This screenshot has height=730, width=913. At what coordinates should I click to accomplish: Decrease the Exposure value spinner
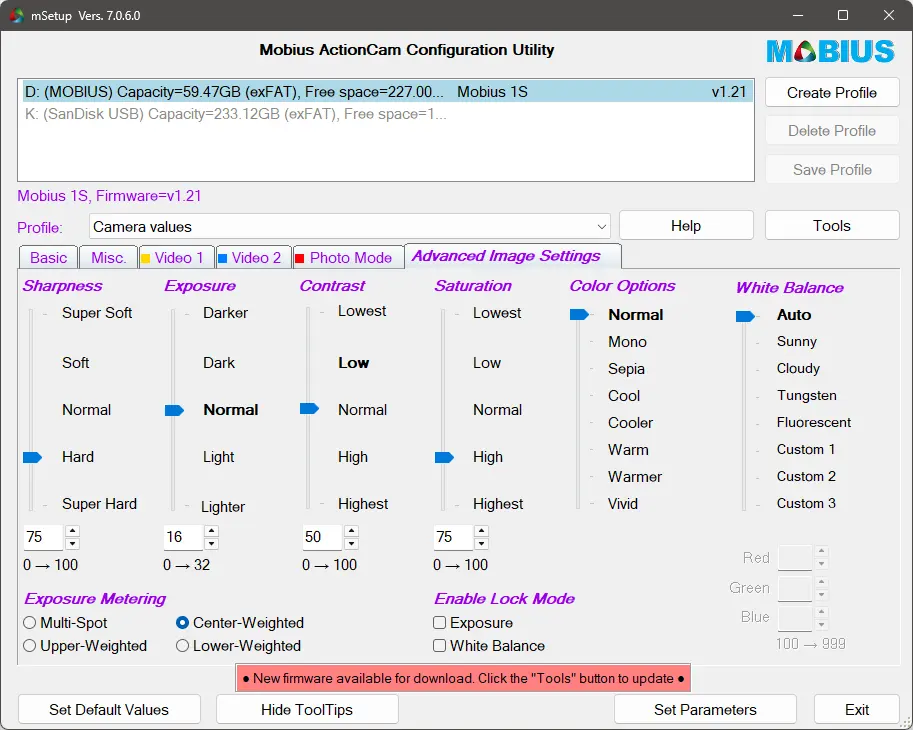coord(211,544)
